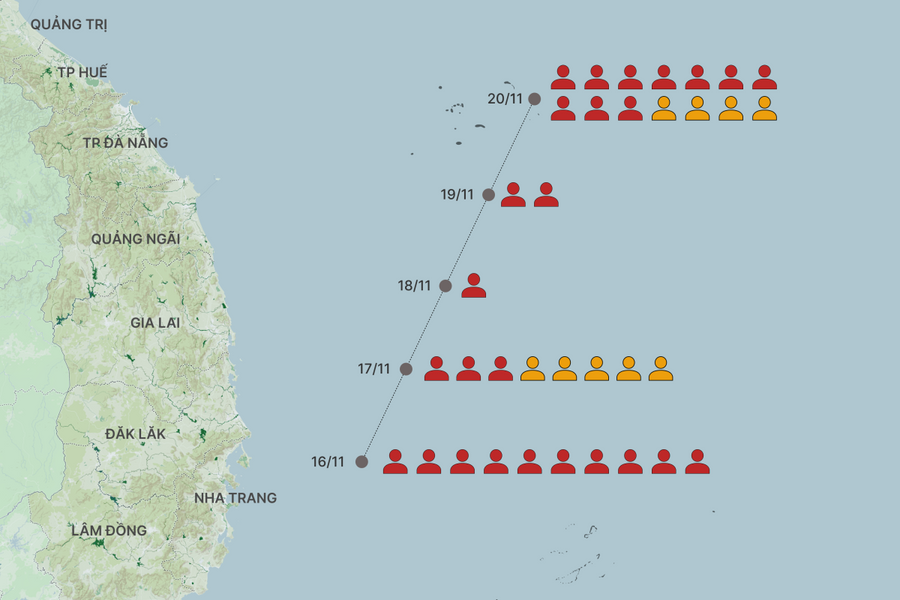900x600 pixels.
Task: Click the last orange person icon in 17/11 row
Action: click(661, 369)
